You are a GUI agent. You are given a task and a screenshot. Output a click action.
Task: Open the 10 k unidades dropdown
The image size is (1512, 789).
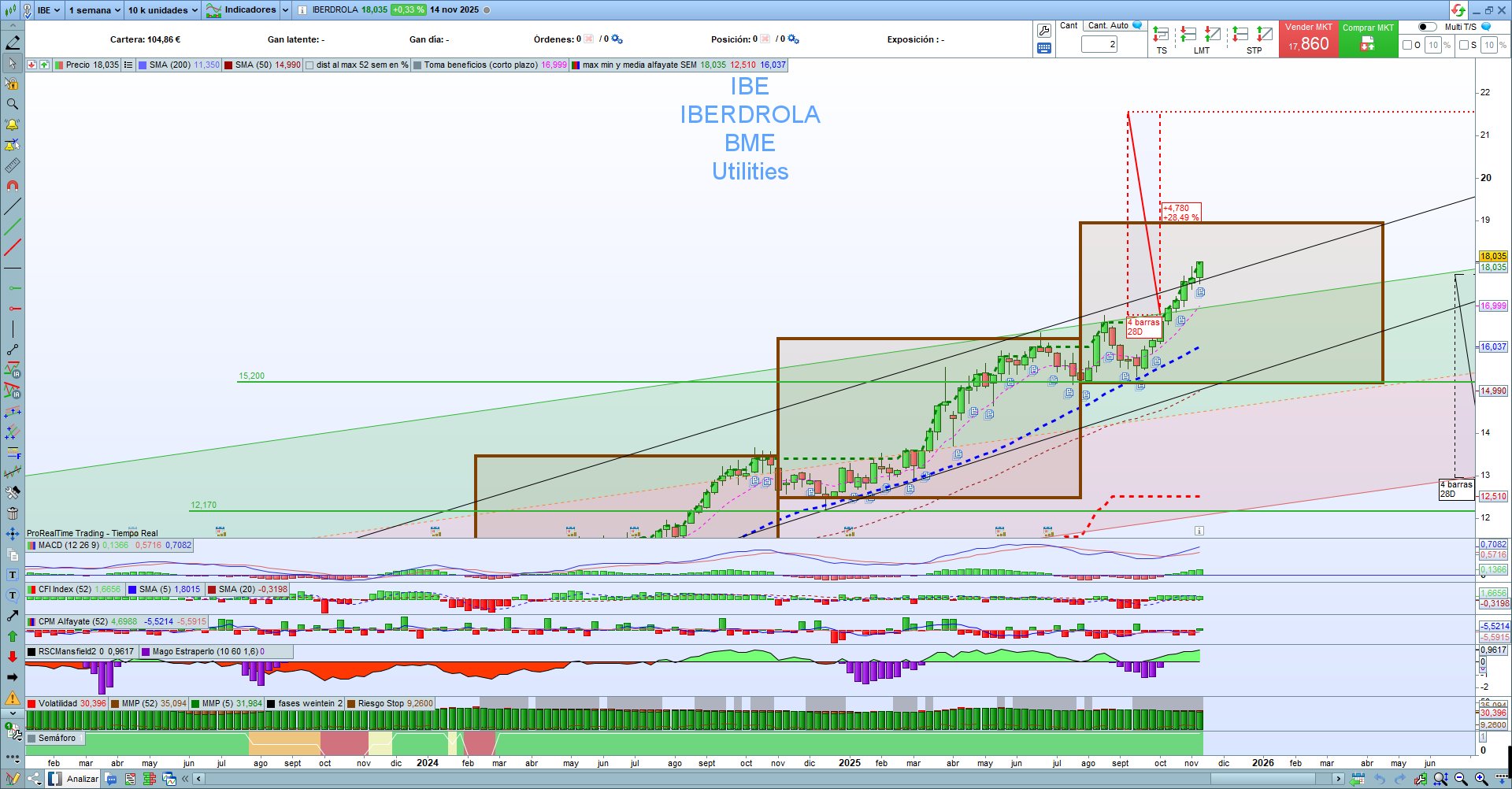tap(163, 10)
